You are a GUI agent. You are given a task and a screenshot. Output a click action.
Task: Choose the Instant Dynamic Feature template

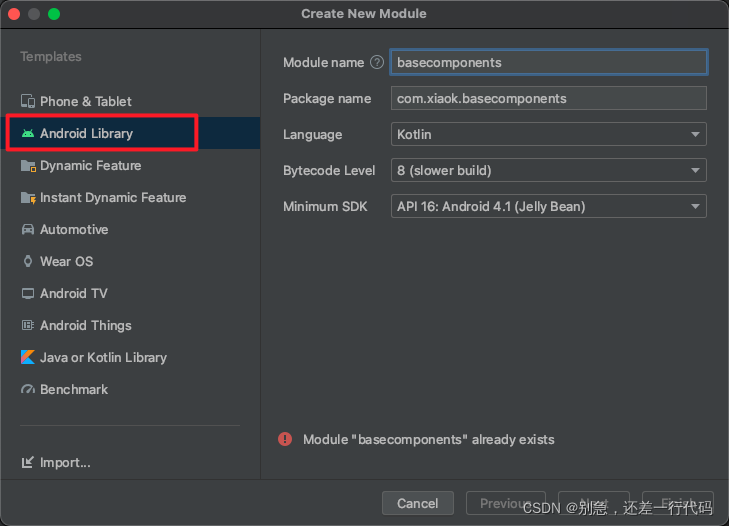click(130, 198)
